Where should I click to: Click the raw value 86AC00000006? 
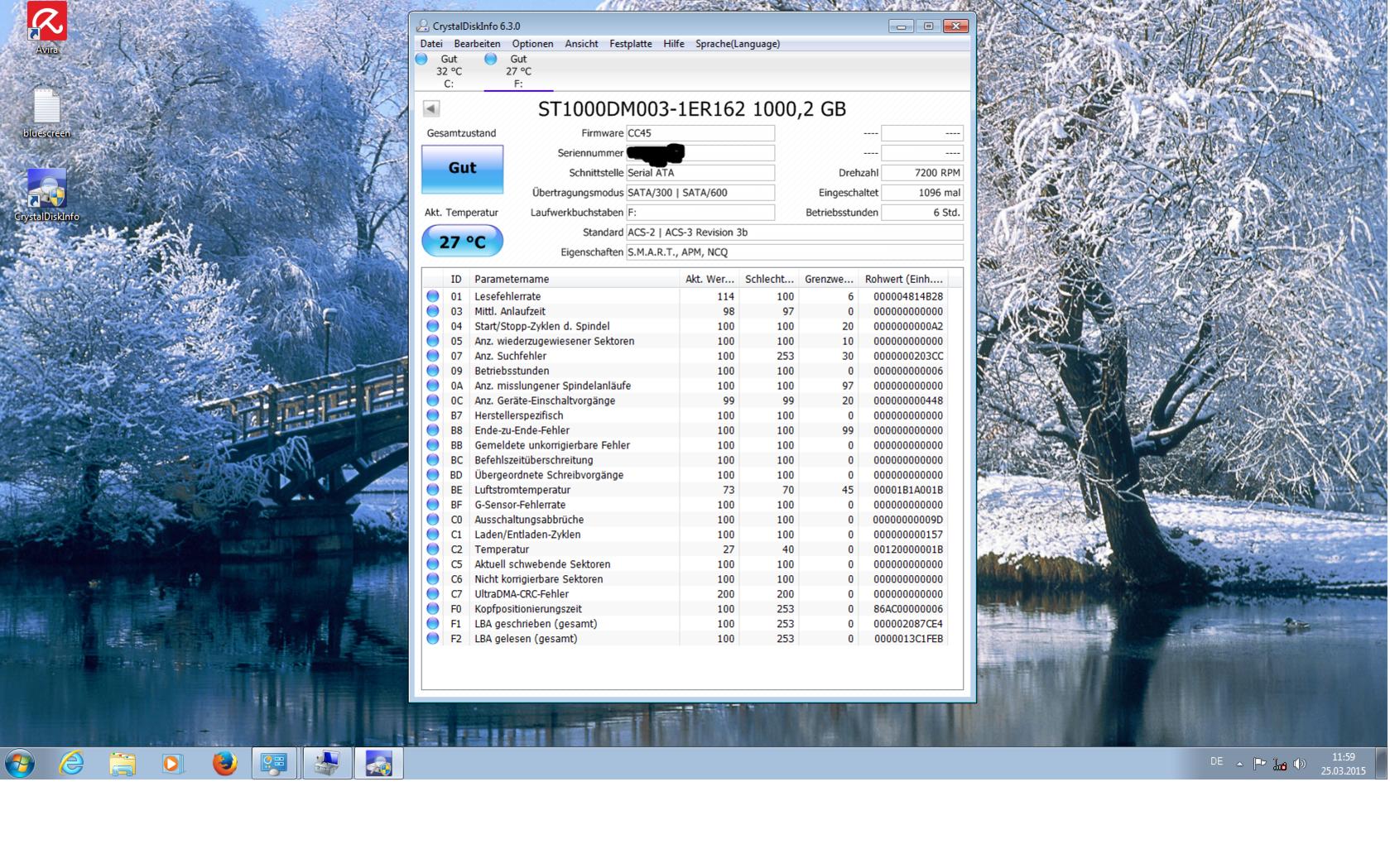pos(907,609)
